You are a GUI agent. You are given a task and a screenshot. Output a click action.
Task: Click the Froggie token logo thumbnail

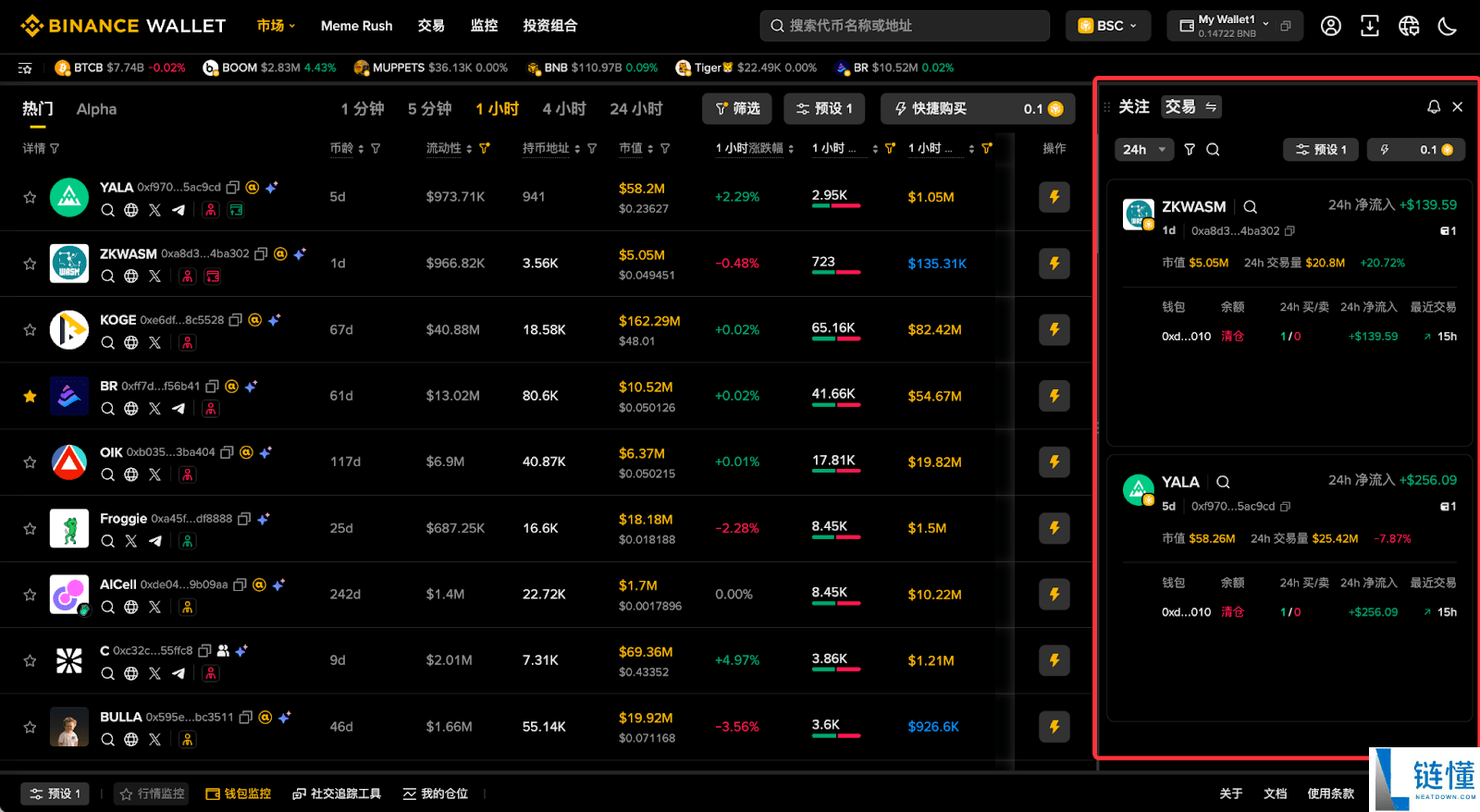click(x=69, y=528)
